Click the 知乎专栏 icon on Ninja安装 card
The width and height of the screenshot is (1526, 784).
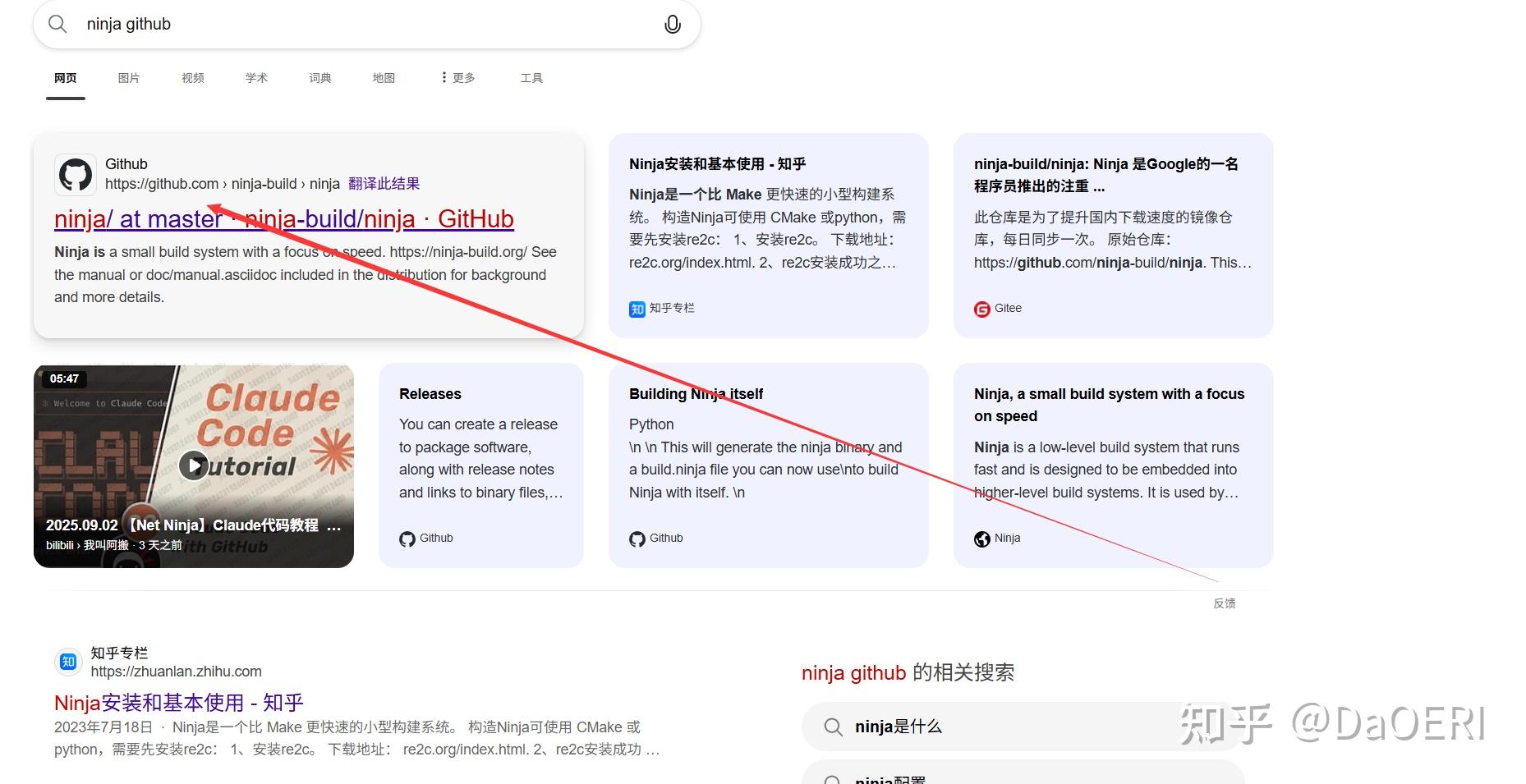point(637,309)
